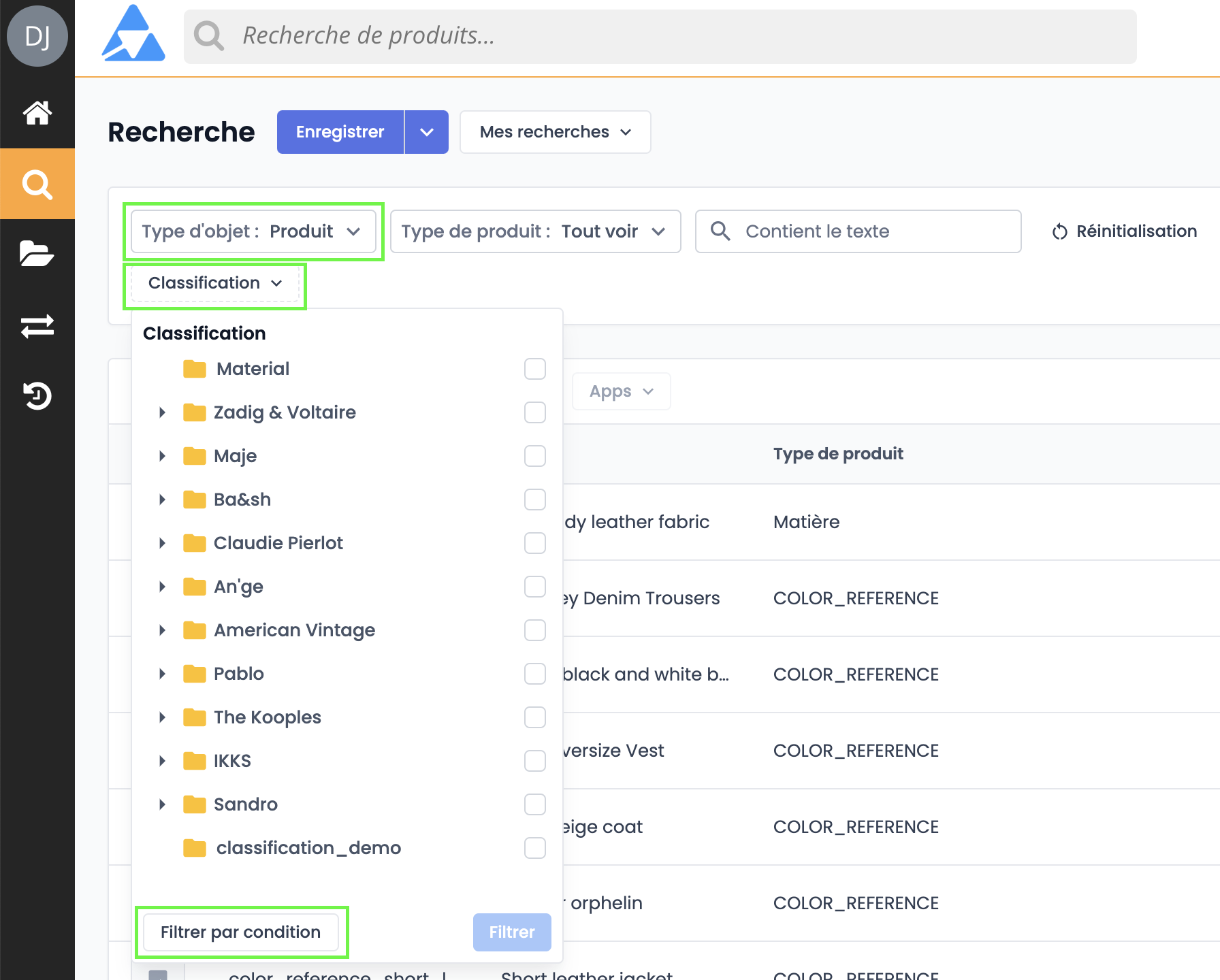Viewport: 1220px width, 980px height.
Task: Click the Contient le texte input
Action: [x=858, y=231]
